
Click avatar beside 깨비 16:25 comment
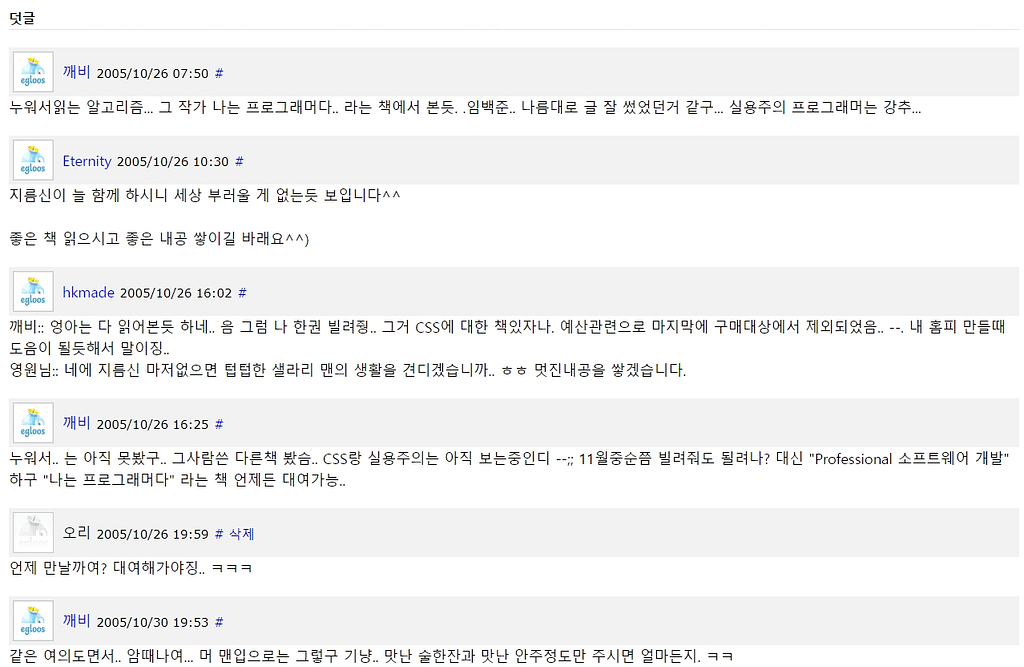click(x=33, y=423)
